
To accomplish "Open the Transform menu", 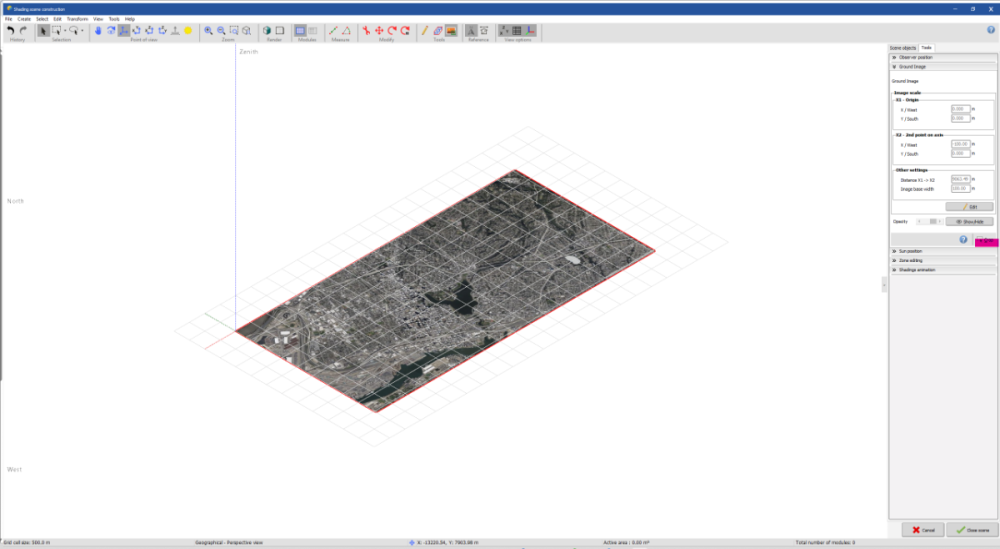I will 77,19.
